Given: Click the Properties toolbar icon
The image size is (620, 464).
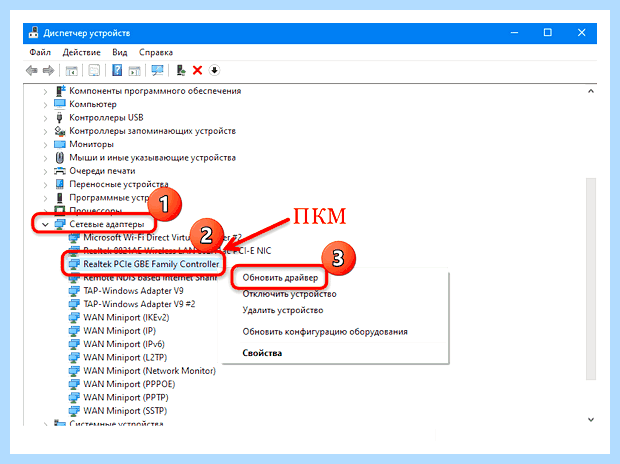Looking at the screenshot, I should point(94,70).
